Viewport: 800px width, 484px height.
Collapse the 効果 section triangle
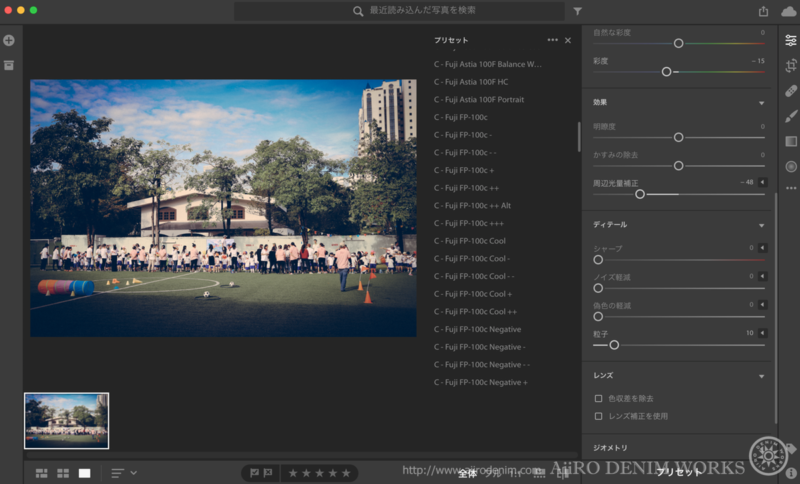click(762, 103)
